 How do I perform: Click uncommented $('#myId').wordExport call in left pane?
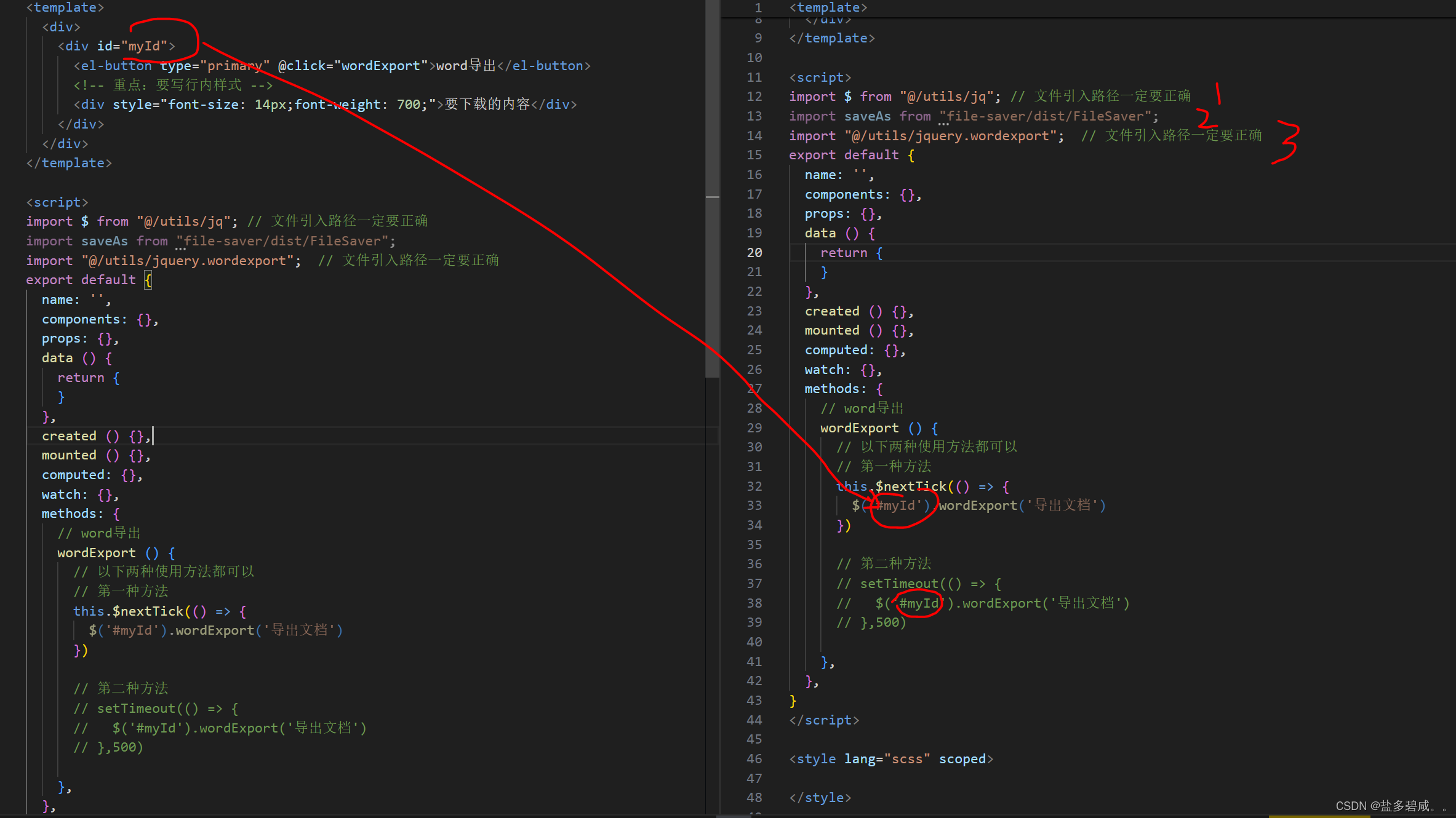(x=215, y=630)
